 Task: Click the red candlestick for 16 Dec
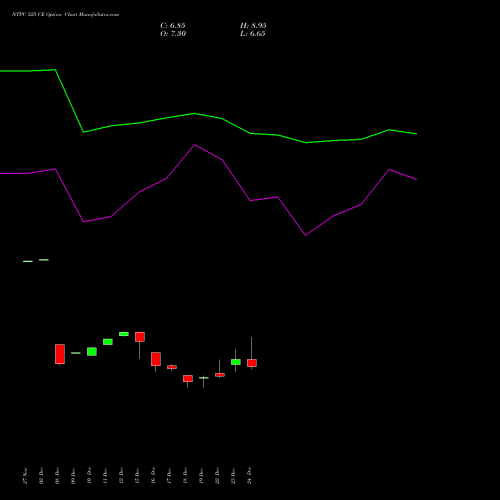click(156, 359)
